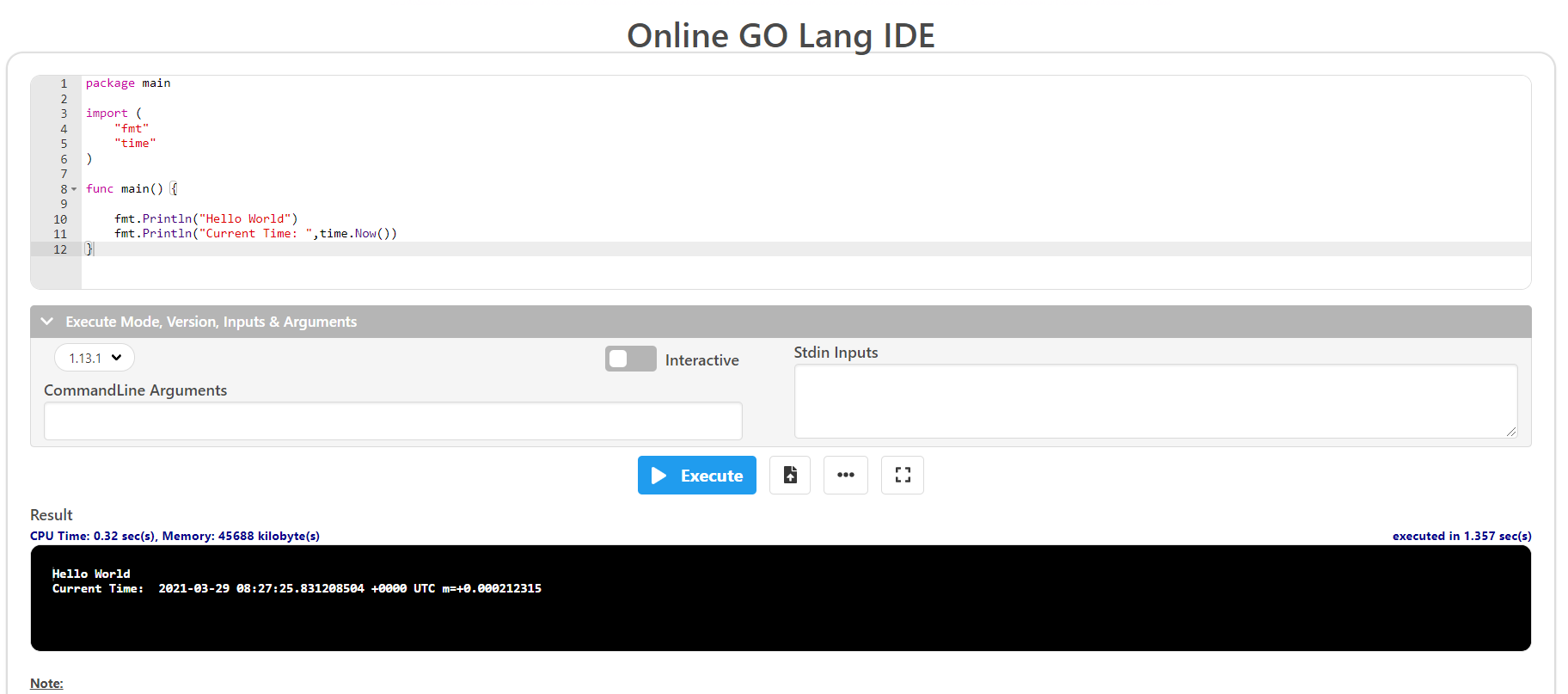Viewport: 1568px width, 694px height.
Task: Open the three-dots more options button
Action: 846,476
